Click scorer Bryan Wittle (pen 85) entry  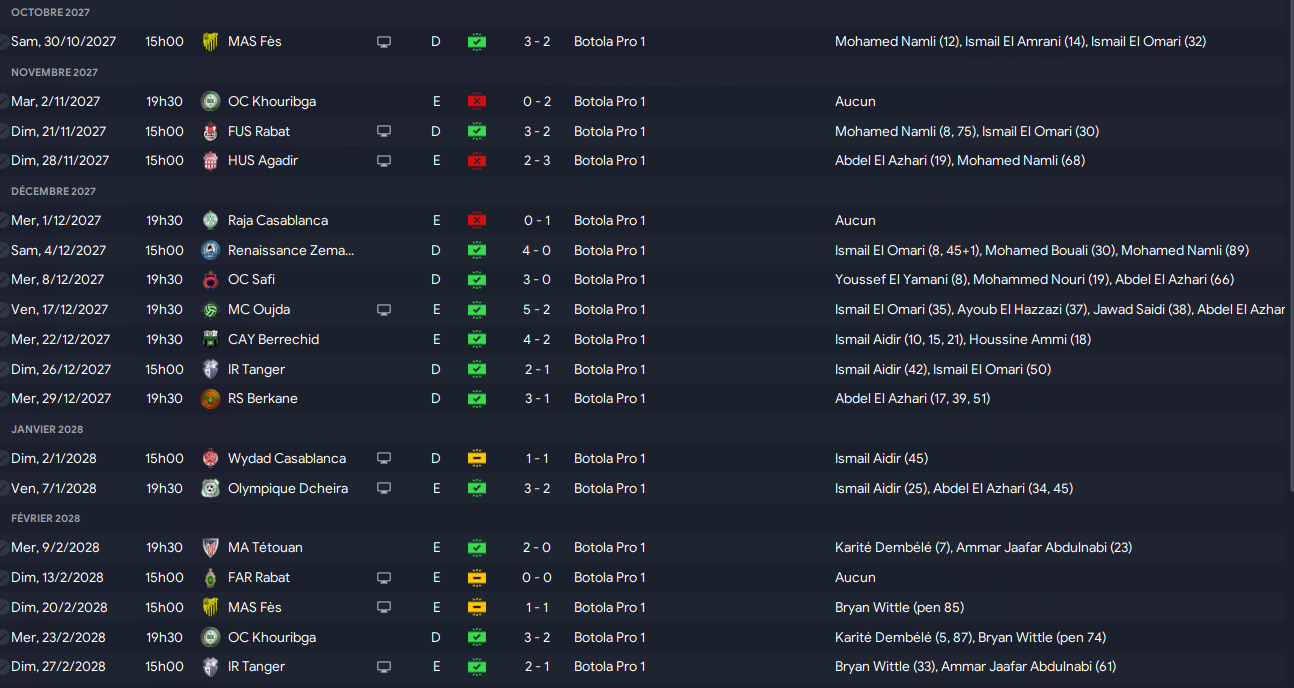click(899, 607)
